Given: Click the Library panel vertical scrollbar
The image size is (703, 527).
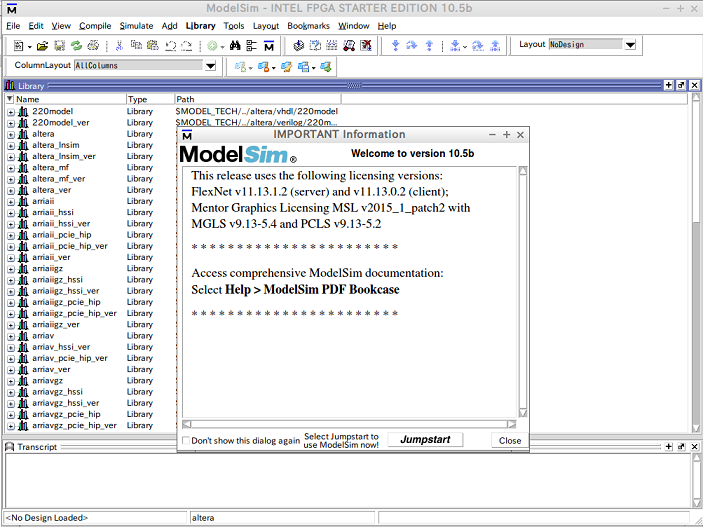Looking at the screenshot, I should tap(696, 262).
